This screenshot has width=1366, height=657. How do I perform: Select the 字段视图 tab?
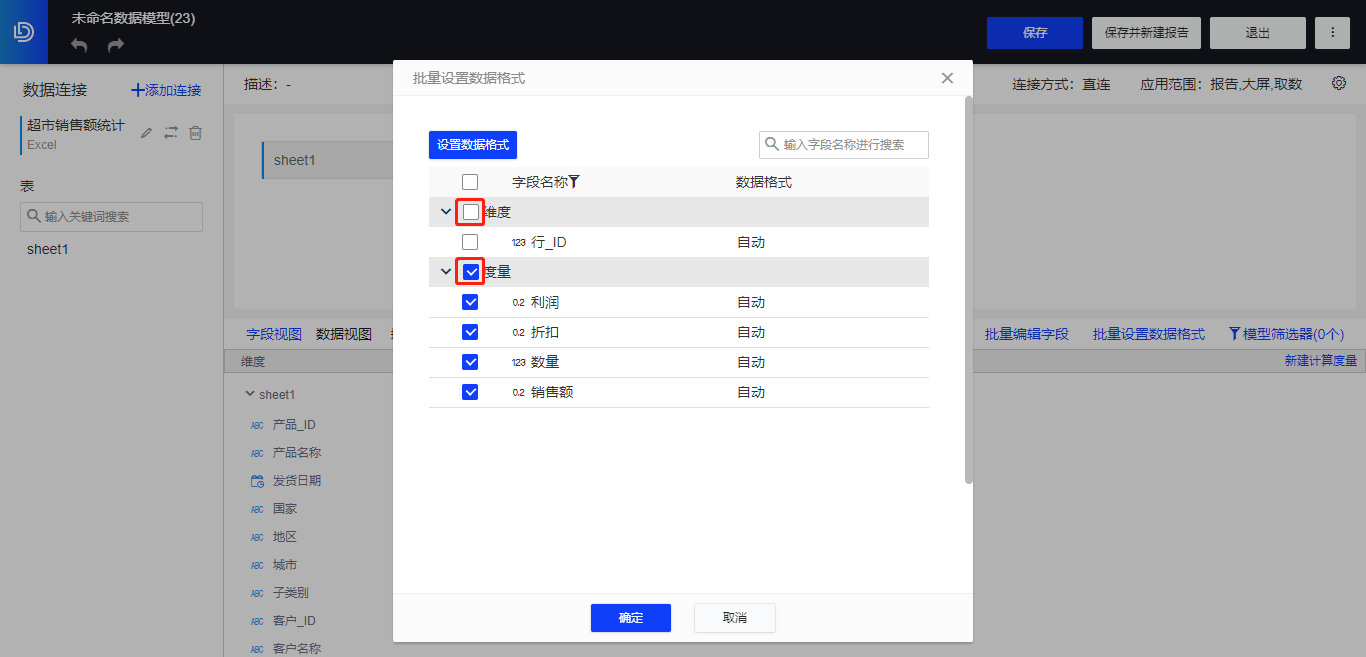(x=273, y=333)
